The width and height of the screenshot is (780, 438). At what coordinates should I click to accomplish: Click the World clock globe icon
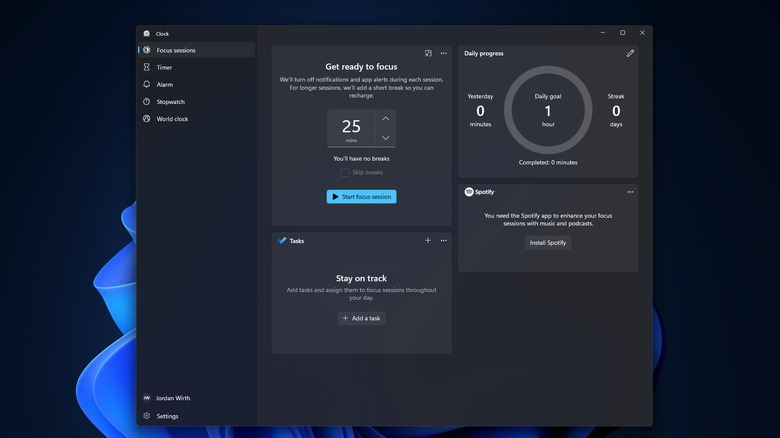(147, 119)
